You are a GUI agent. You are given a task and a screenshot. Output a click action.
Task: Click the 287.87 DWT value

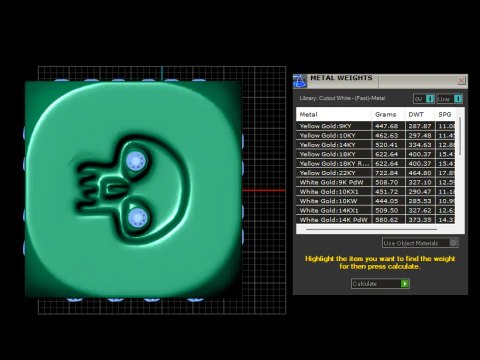tap(420, 126)
